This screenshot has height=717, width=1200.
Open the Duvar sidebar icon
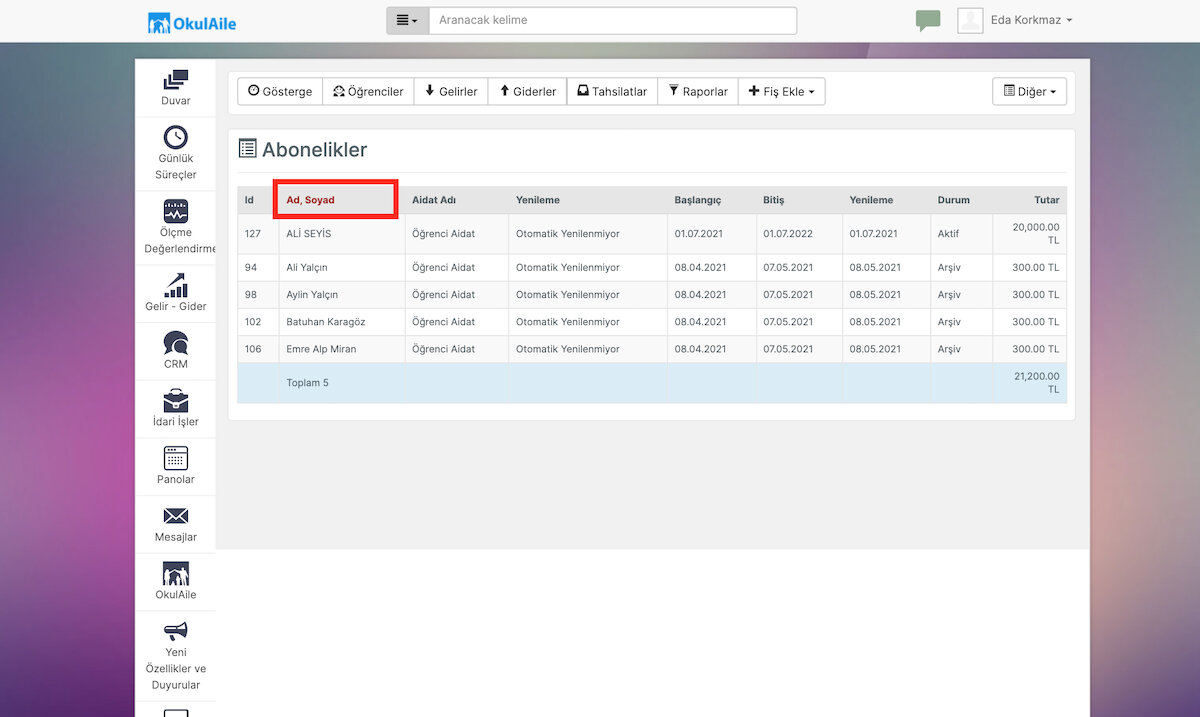click(x=176, y=79)
